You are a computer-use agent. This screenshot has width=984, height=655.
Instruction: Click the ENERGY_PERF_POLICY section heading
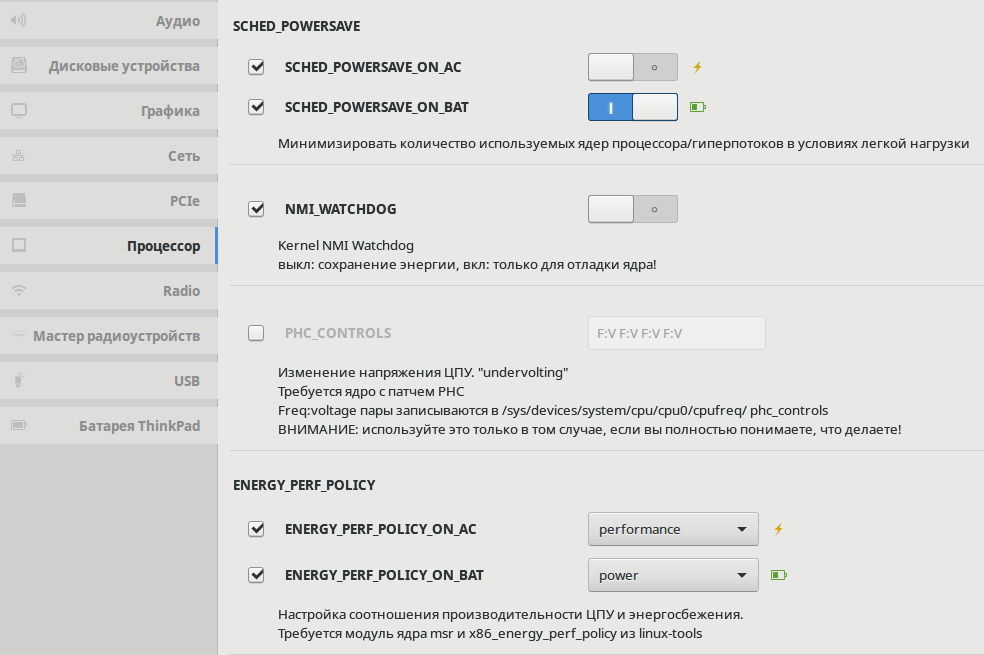click(x=304, y=485)
